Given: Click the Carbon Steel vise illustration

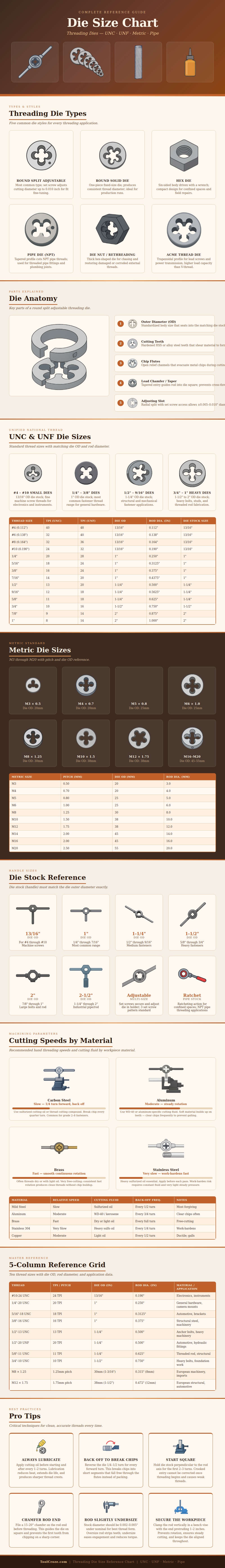Looking at the screenshot, I should (x=59, y=1079).
